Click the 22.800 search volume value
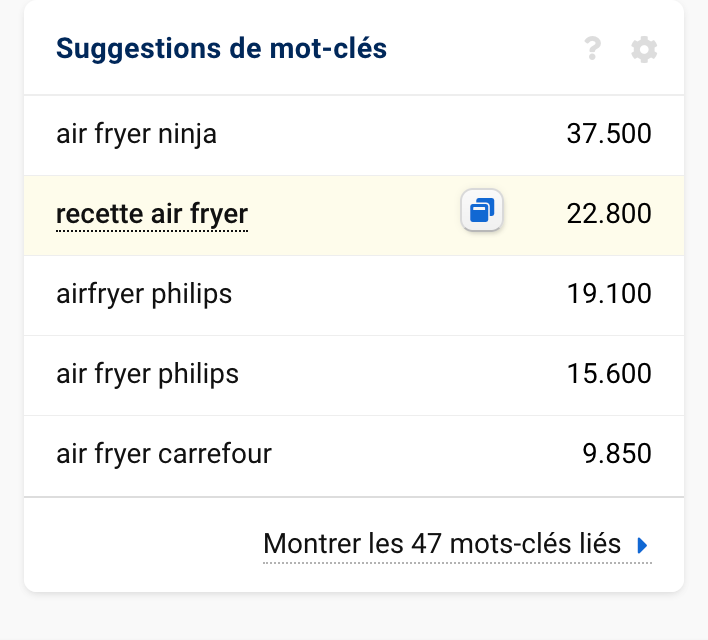708x640 pixels. point(608,214)
